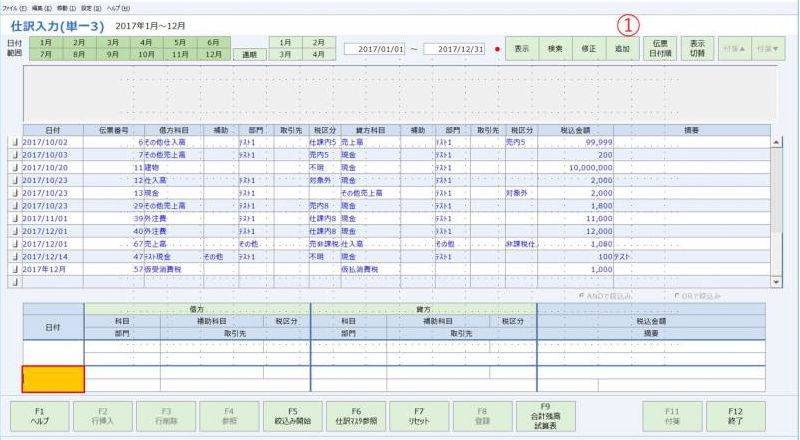Click F2 行挿入 button
800x440 pixels.
[x=103, y=417]
